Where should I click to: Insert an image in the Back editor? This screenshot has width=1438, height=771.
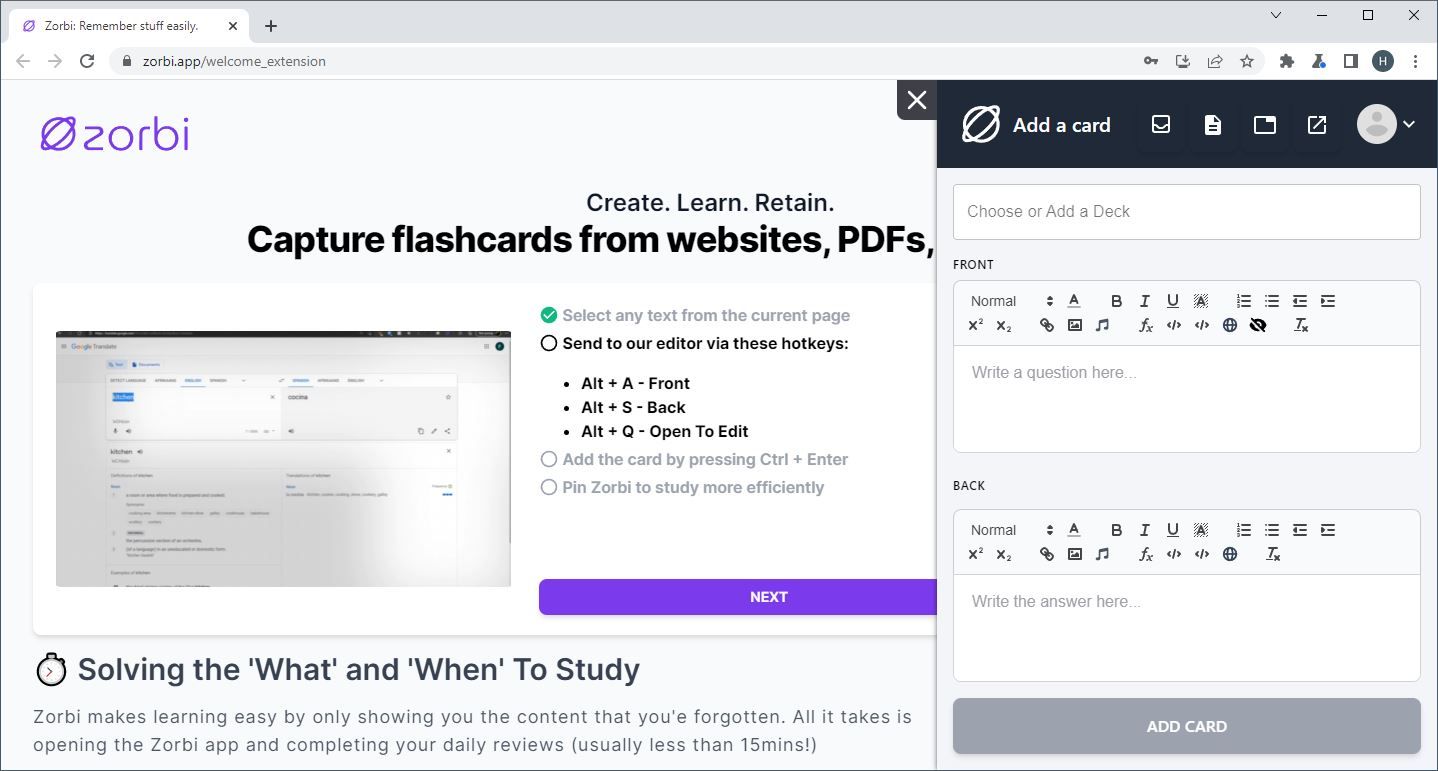pos(1075,554)
